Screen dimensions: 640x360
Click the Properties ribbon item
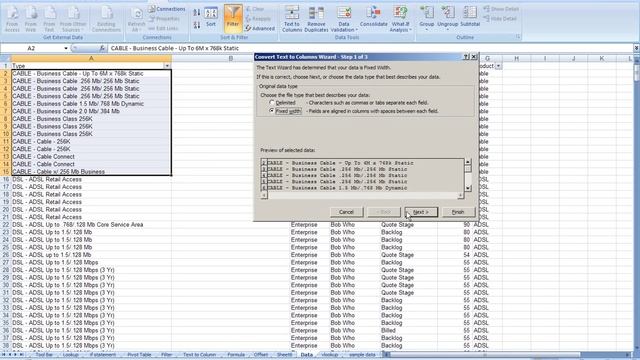[x=164, y=19]
